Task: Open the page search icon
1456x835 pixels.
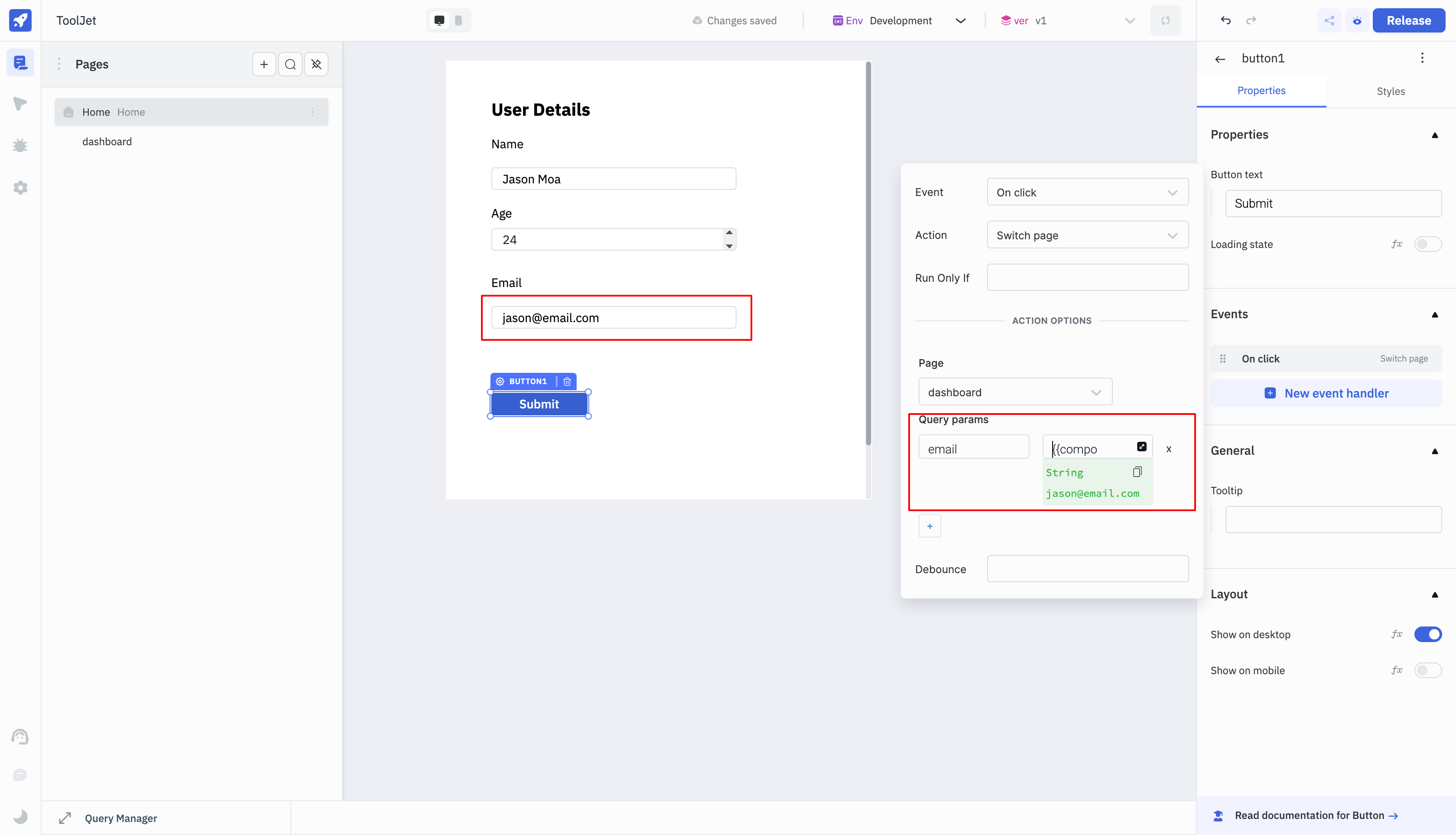Action: (x=290, y=64)
